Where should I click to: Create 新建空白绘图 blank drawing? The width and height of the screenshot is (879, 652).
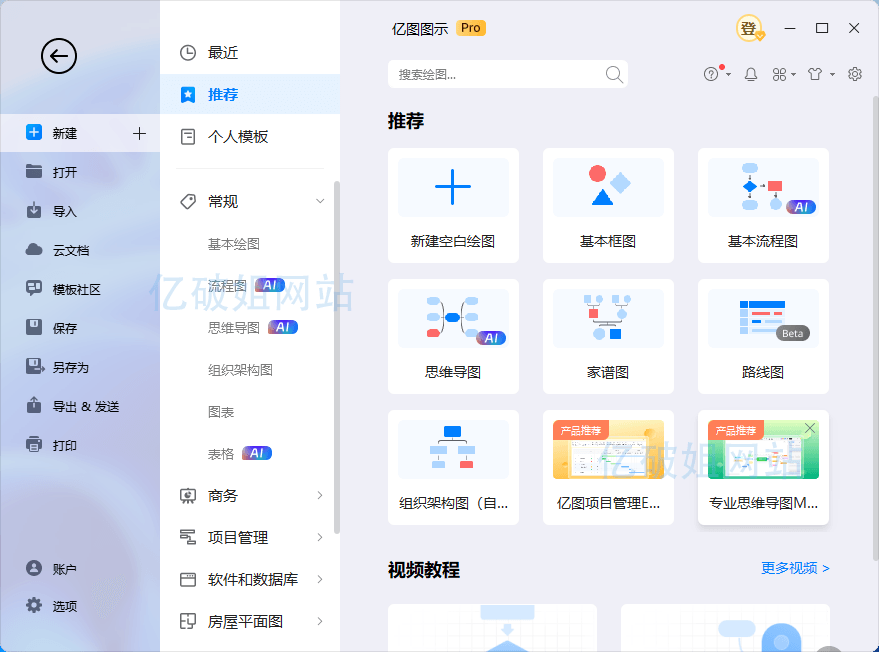tap(453, 205)
